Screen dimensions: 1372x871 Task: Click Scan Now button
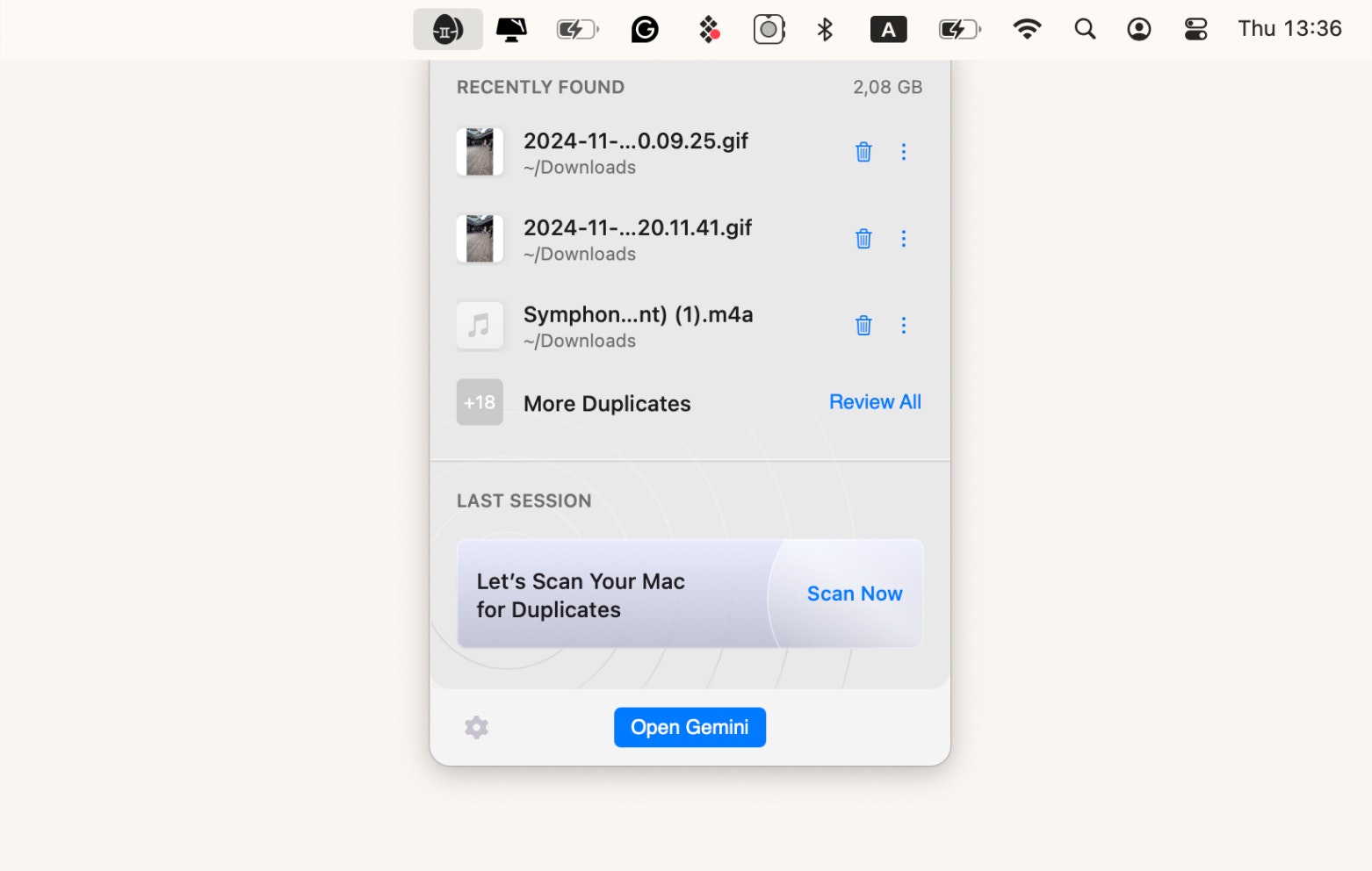click(855, 594)
